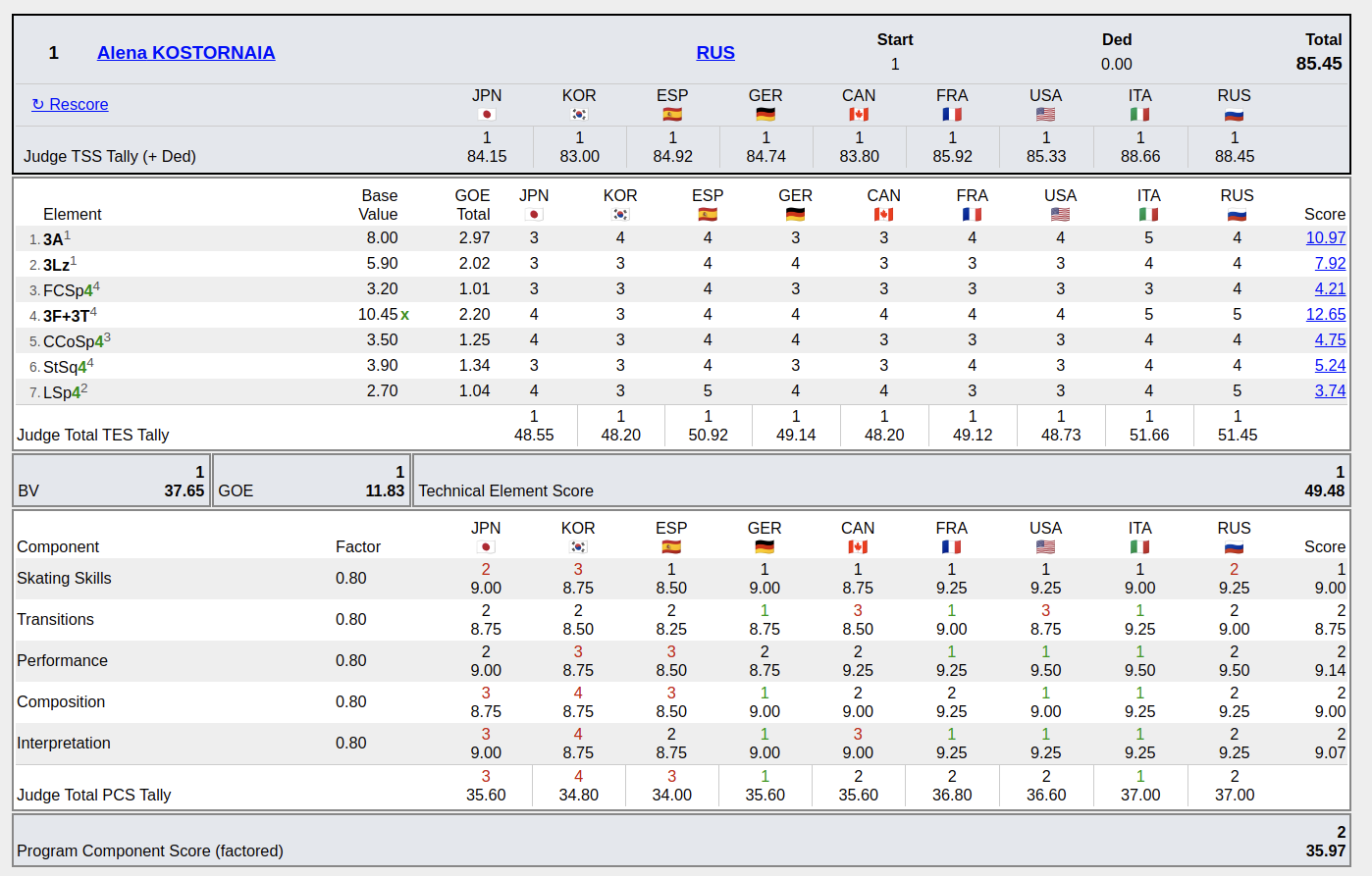1372x876 pixels.
Task: Click the USA flag in the top tally row
Action: click(x=1045, y=115)
